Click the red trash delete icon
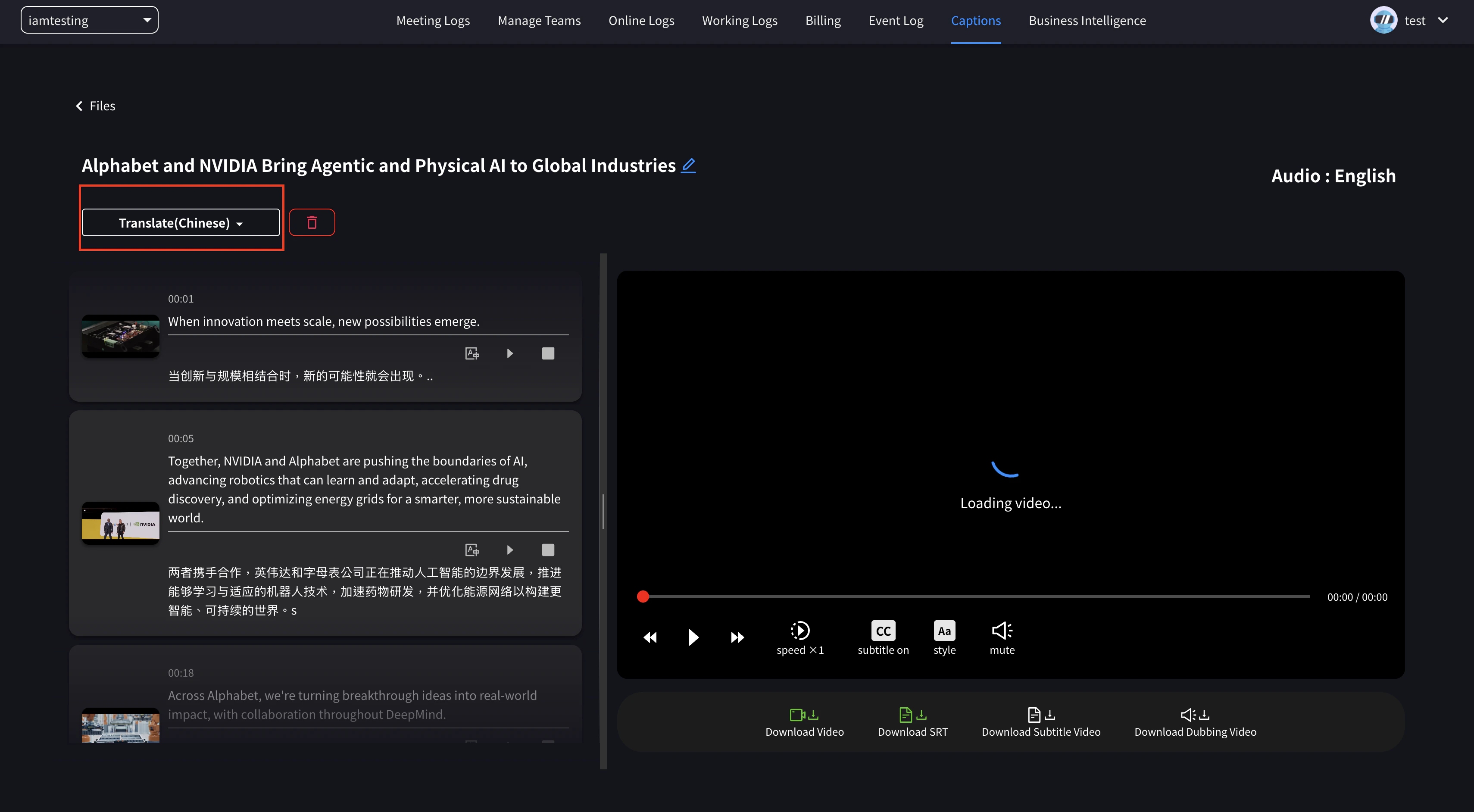 click(x=312, y=222)
